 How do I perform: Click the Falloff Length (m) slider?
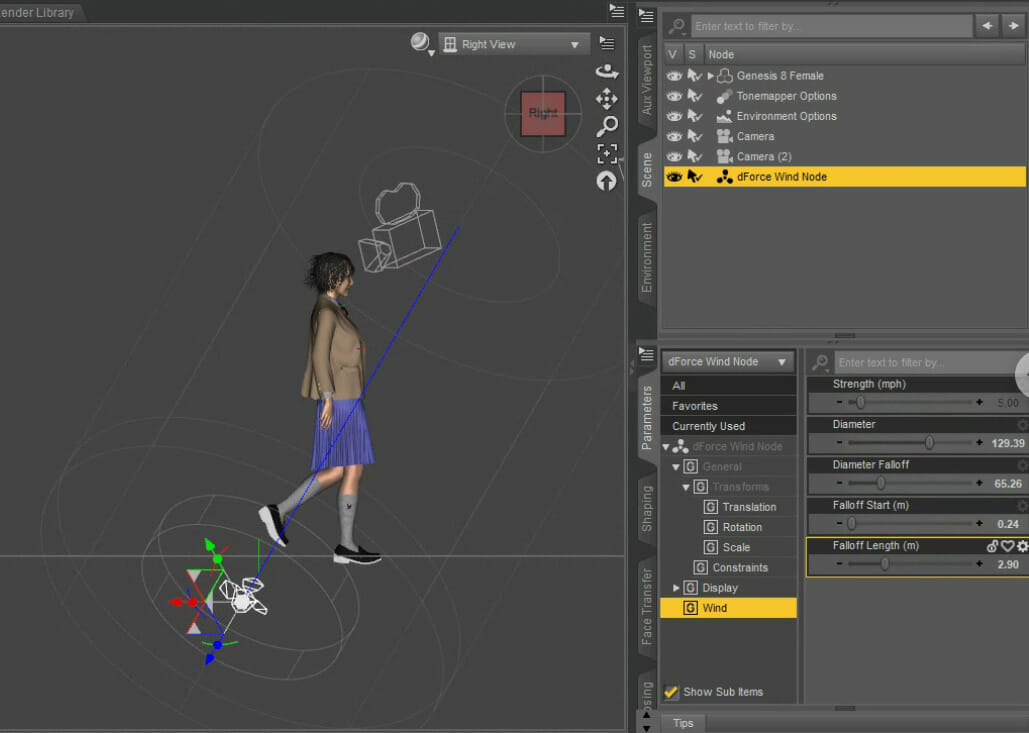(x=909, y=564)
